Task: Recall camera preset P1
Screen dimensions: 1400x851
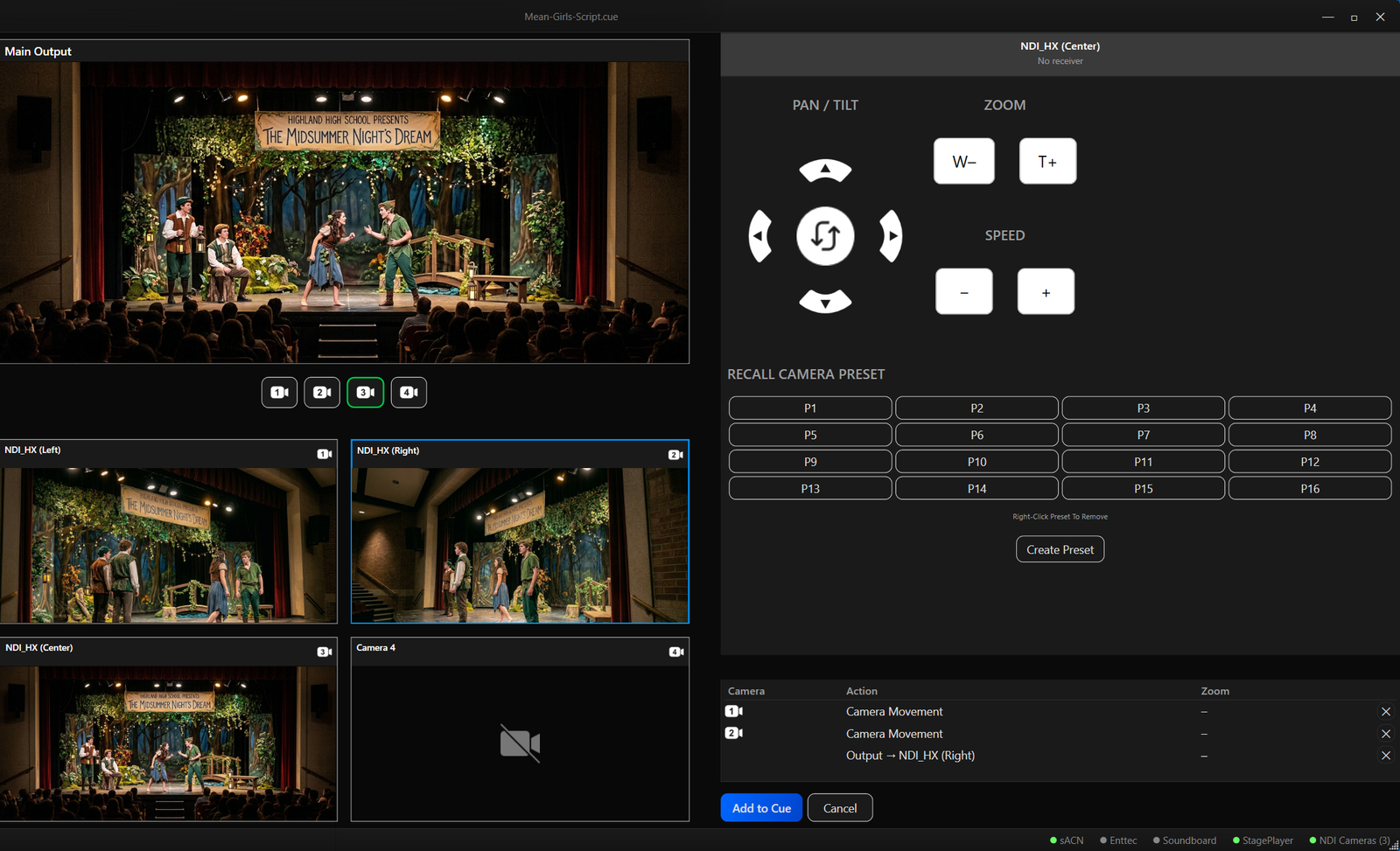Action: (810, 408)
